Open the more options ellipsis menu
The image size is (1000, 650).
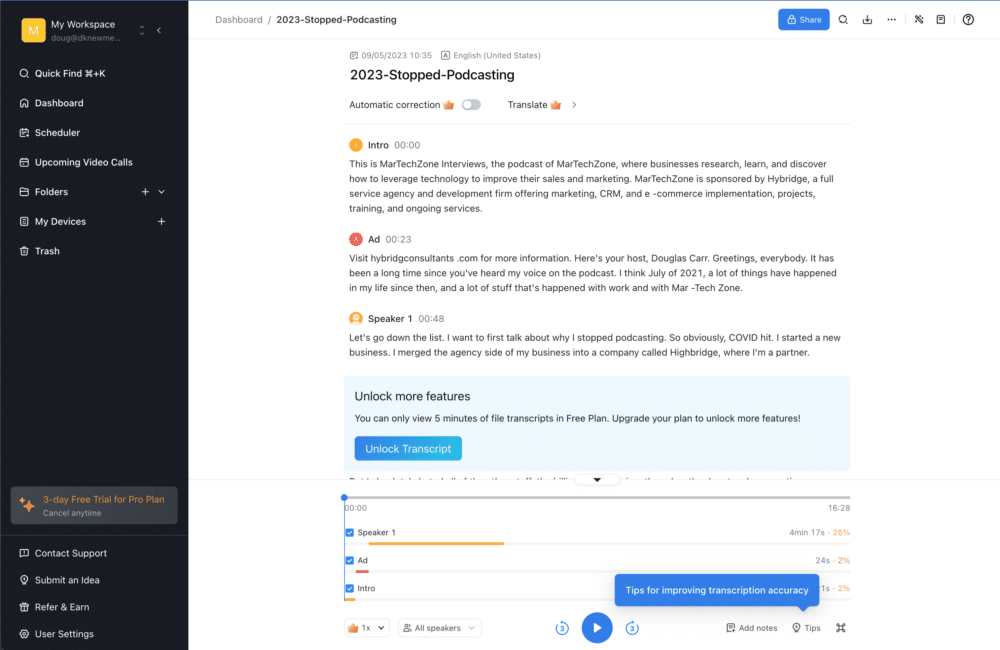[x=892, y=19]
